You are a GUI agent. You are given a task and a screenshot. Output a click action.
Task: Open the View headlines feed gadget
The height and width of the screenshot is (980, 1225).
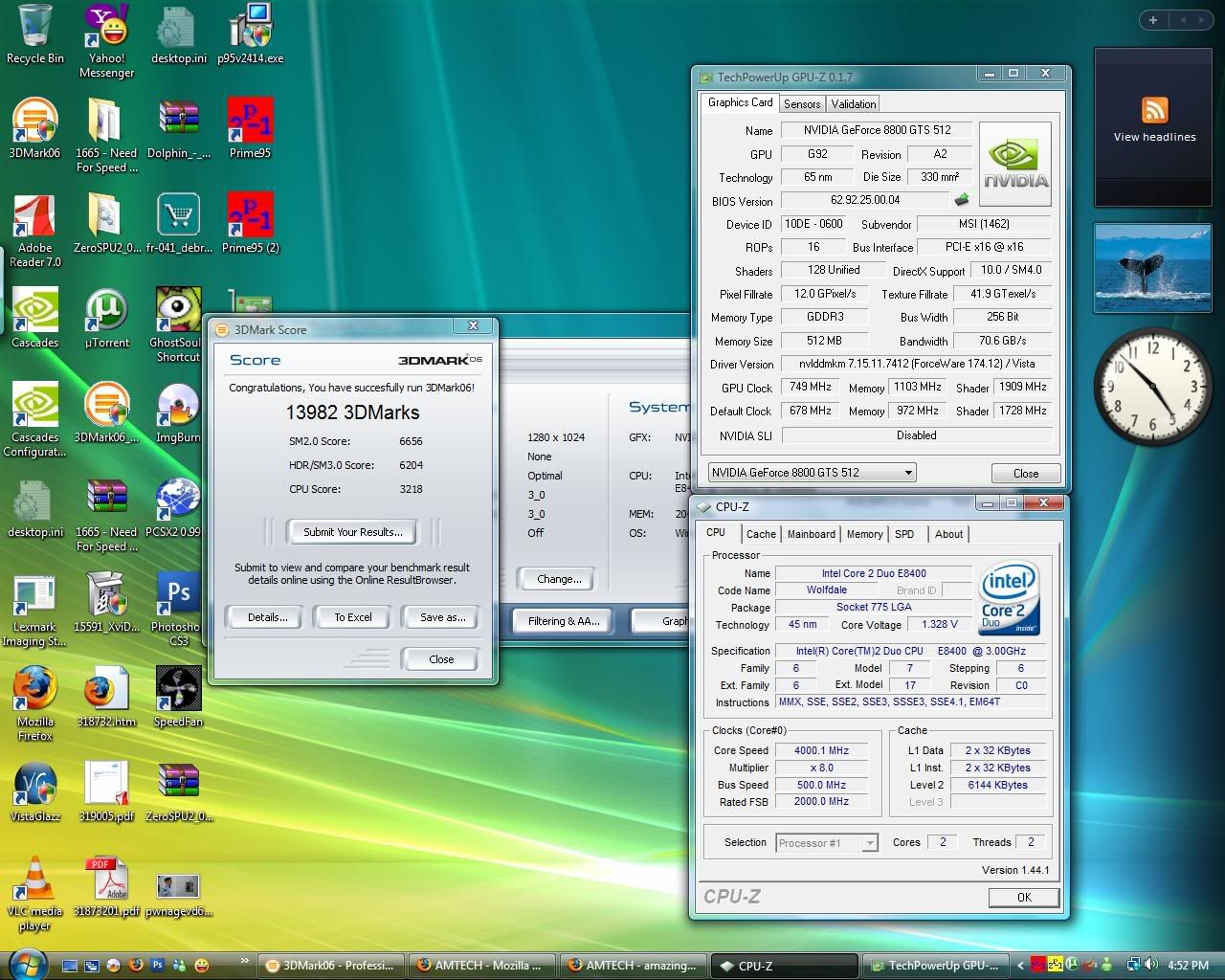click(x=1154, y=126)
